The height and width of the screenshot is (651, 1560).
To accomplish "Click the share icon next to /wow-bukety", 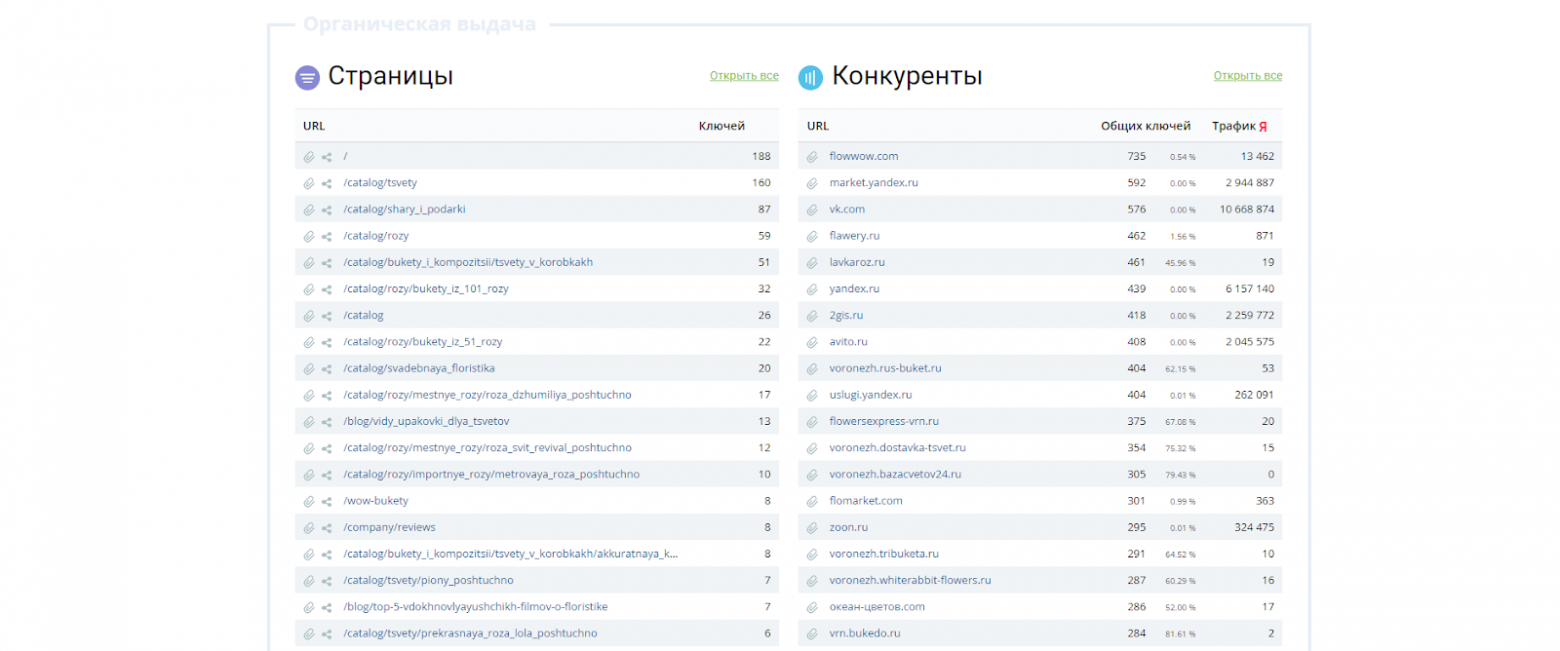I will pos(327,501).
